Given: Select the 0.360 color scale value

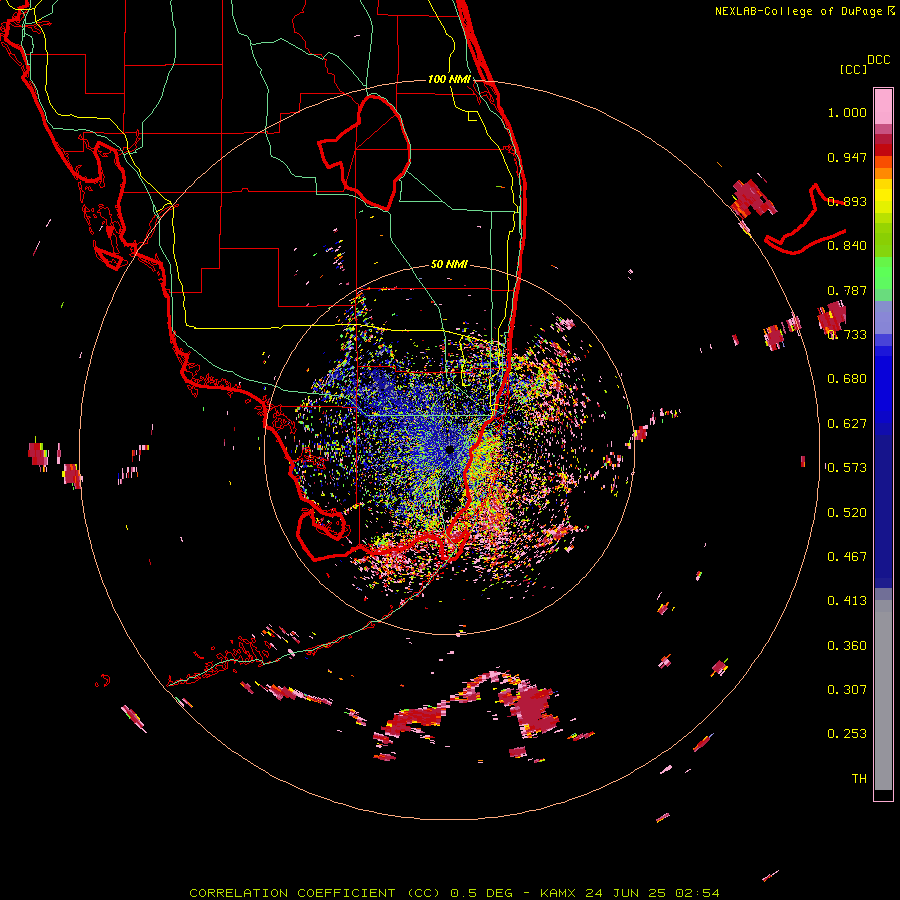Looking at the screenshot, I should click(847, 646).
